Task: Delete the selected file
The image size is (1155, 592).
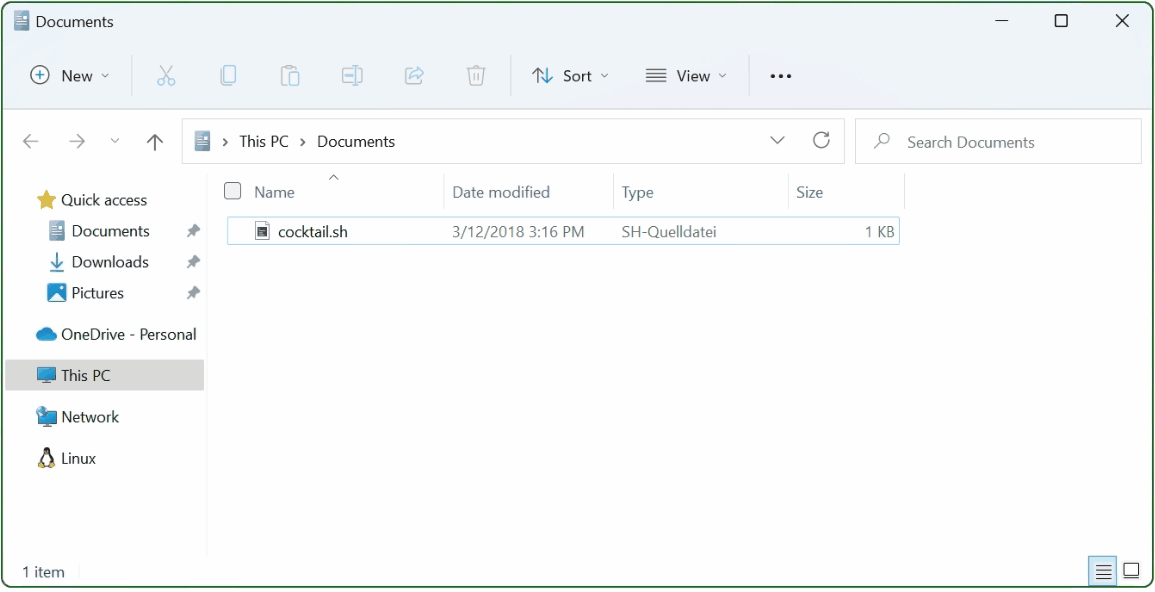Action: 476,75
